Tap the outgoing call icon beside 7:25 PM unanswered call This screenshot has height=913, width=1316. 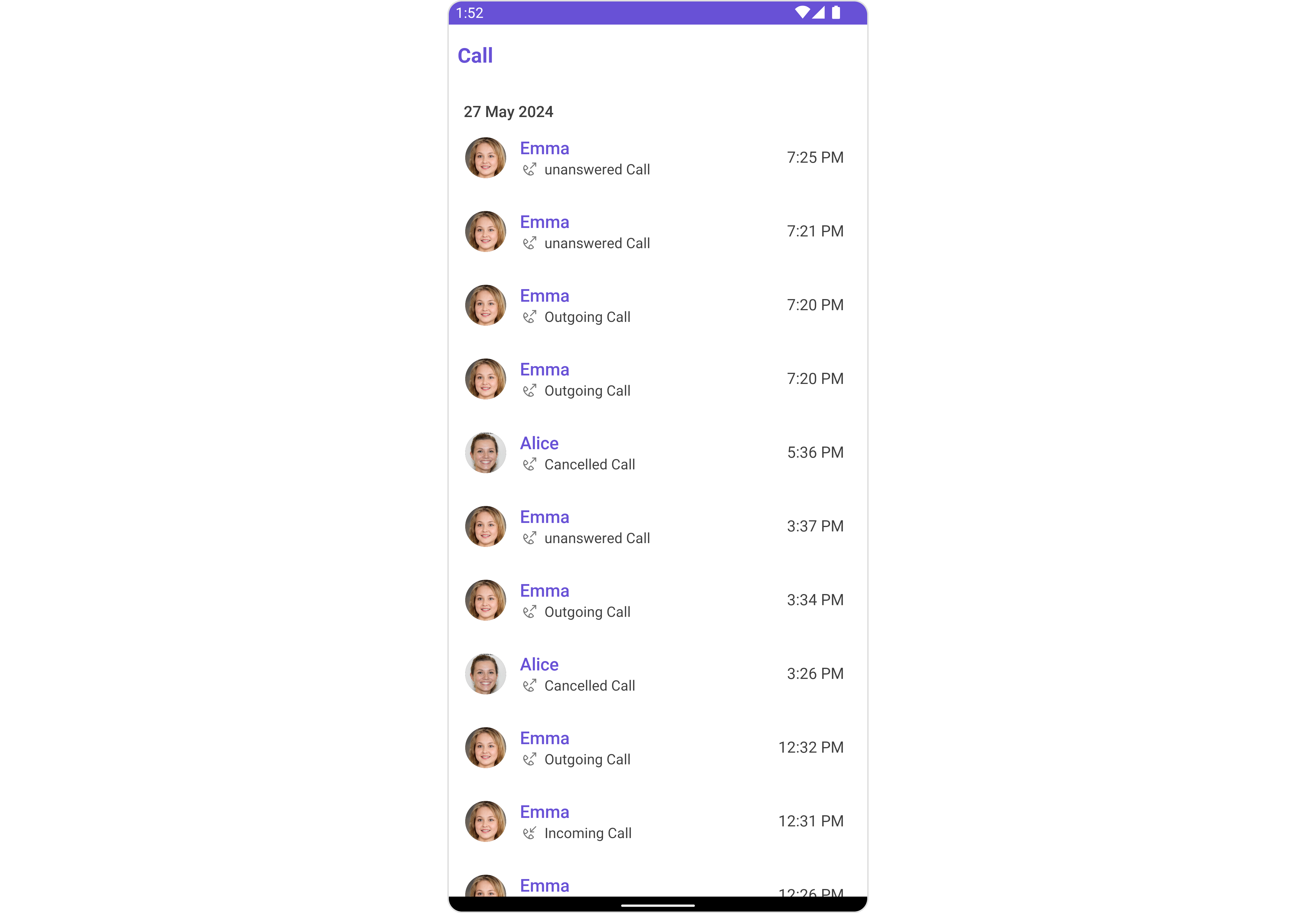[530, 169]
